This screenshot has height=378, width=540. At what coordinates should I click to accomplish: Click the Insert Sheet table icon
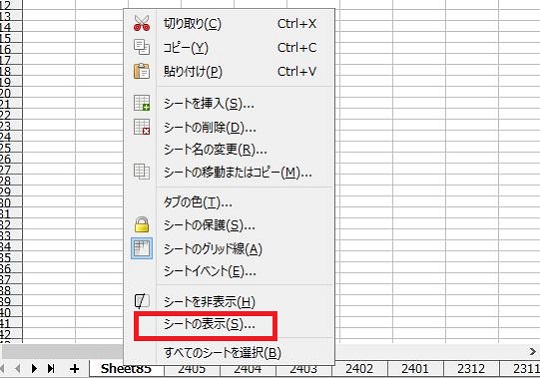click(142, 103)
